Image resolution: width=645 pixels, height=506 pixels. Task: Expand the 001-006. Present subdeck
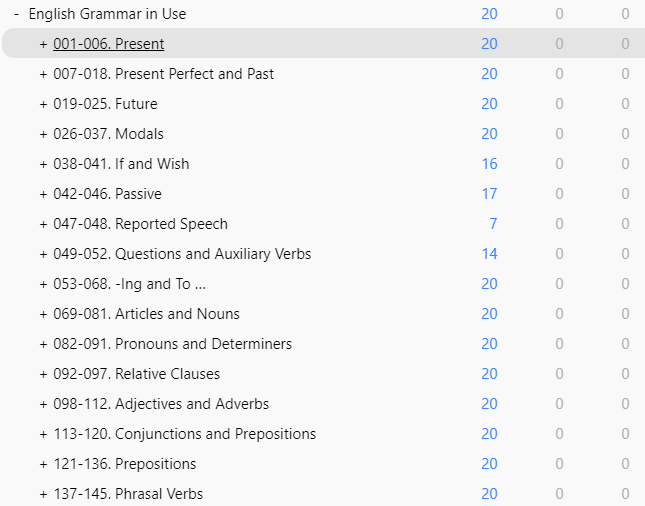pyautogui.click(x=43, y=44)
